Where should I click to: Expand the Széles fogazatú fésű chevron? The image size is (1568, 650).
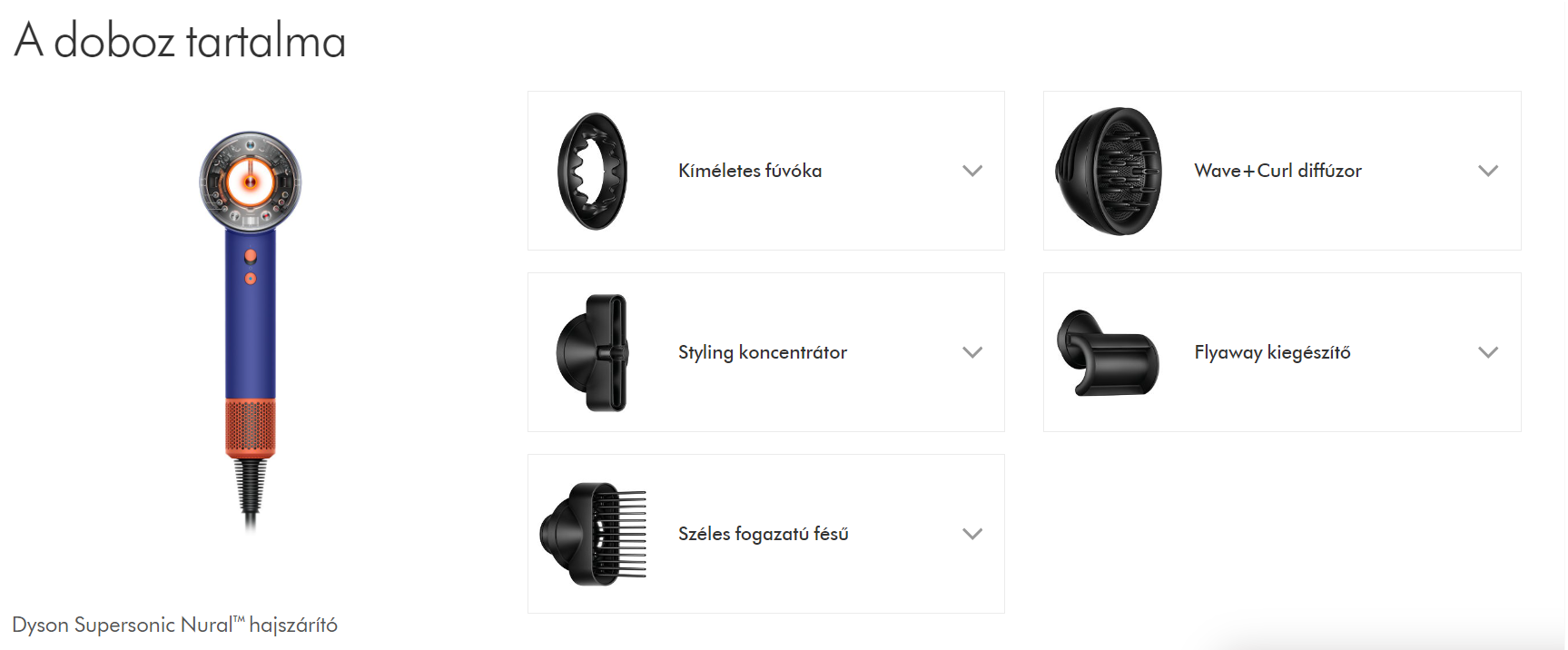pos(972,534)
